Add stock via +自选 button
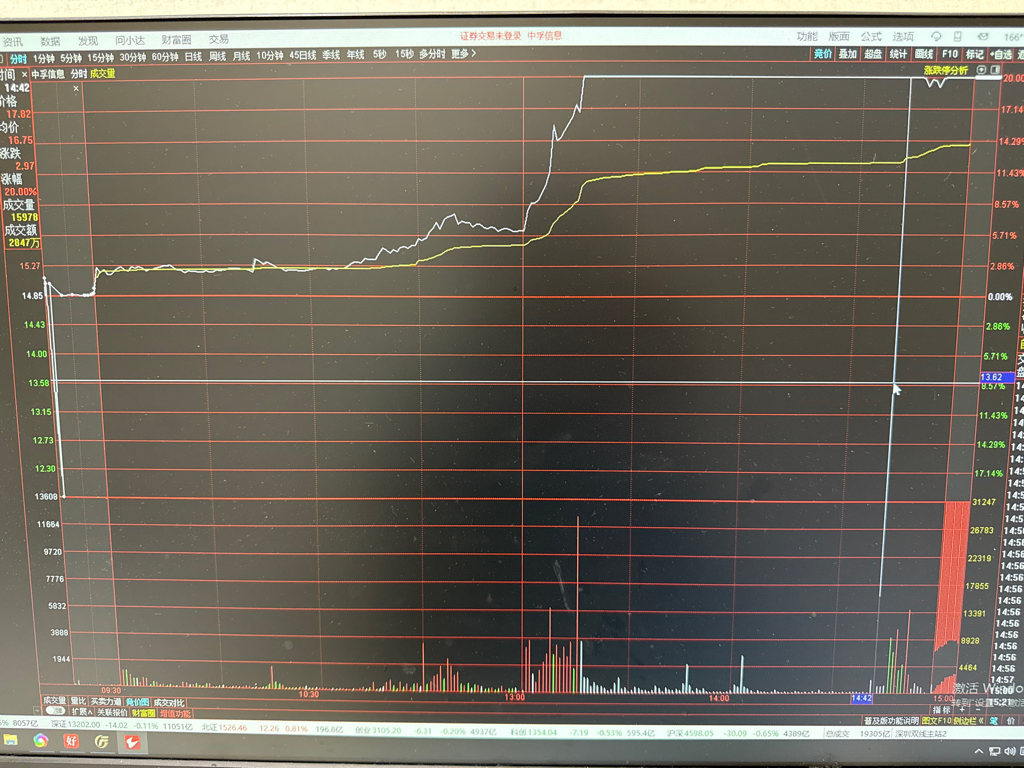The height and width of the screenshot is (768, 1024). click(x=1000, y=54)
